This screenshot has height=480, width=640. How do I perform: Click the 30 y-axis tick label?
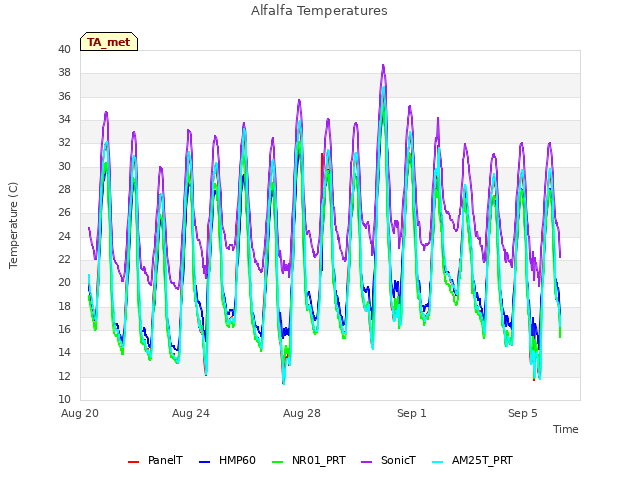pos(64,167)
